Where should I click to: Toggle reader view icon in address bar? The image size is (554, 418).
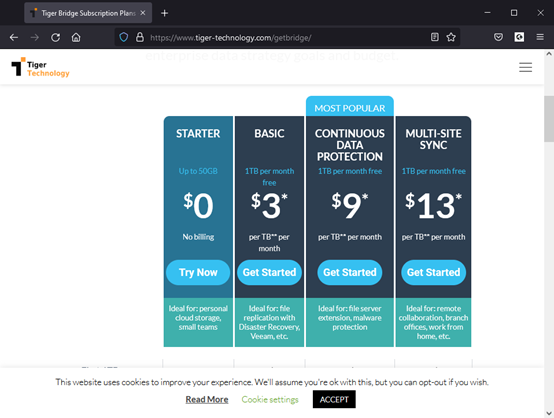435,37
